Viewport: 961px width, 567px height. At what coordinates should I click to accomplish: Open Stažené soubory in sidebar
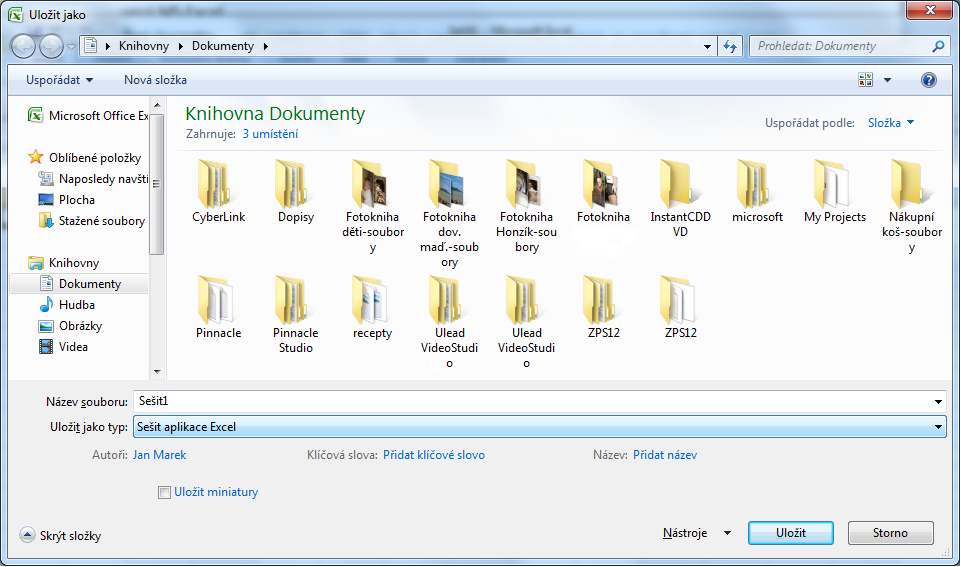click(x=91, y=221)
